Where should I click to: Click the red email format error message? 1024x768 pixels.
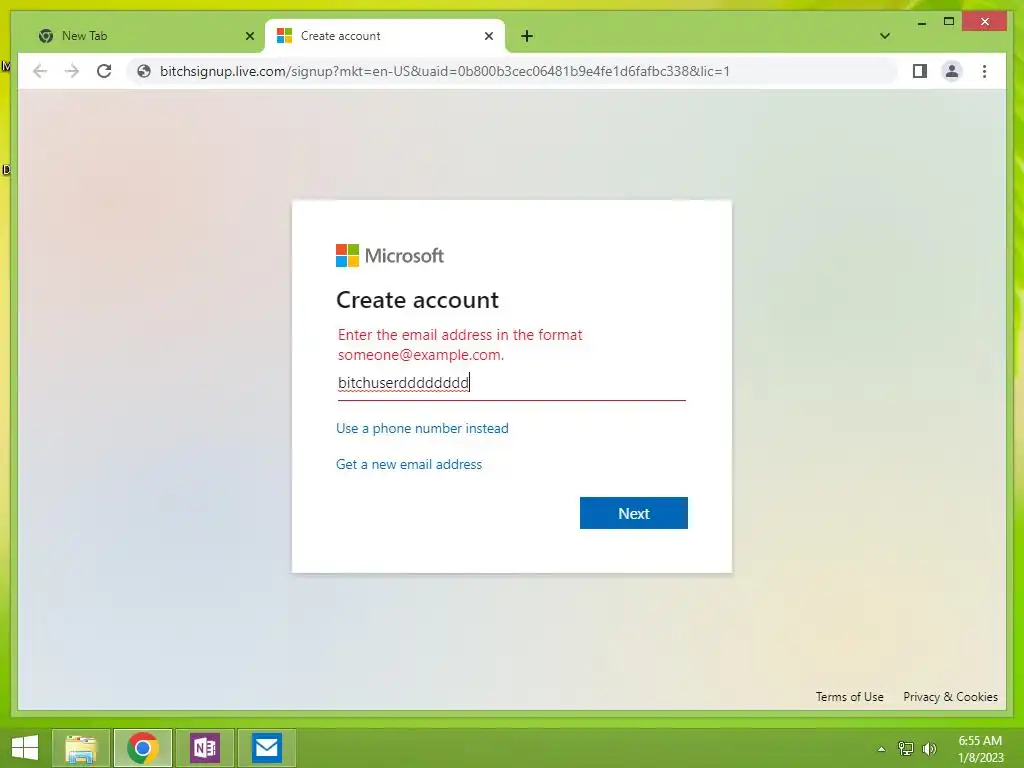pyautogui.click(x=460, y=345)
